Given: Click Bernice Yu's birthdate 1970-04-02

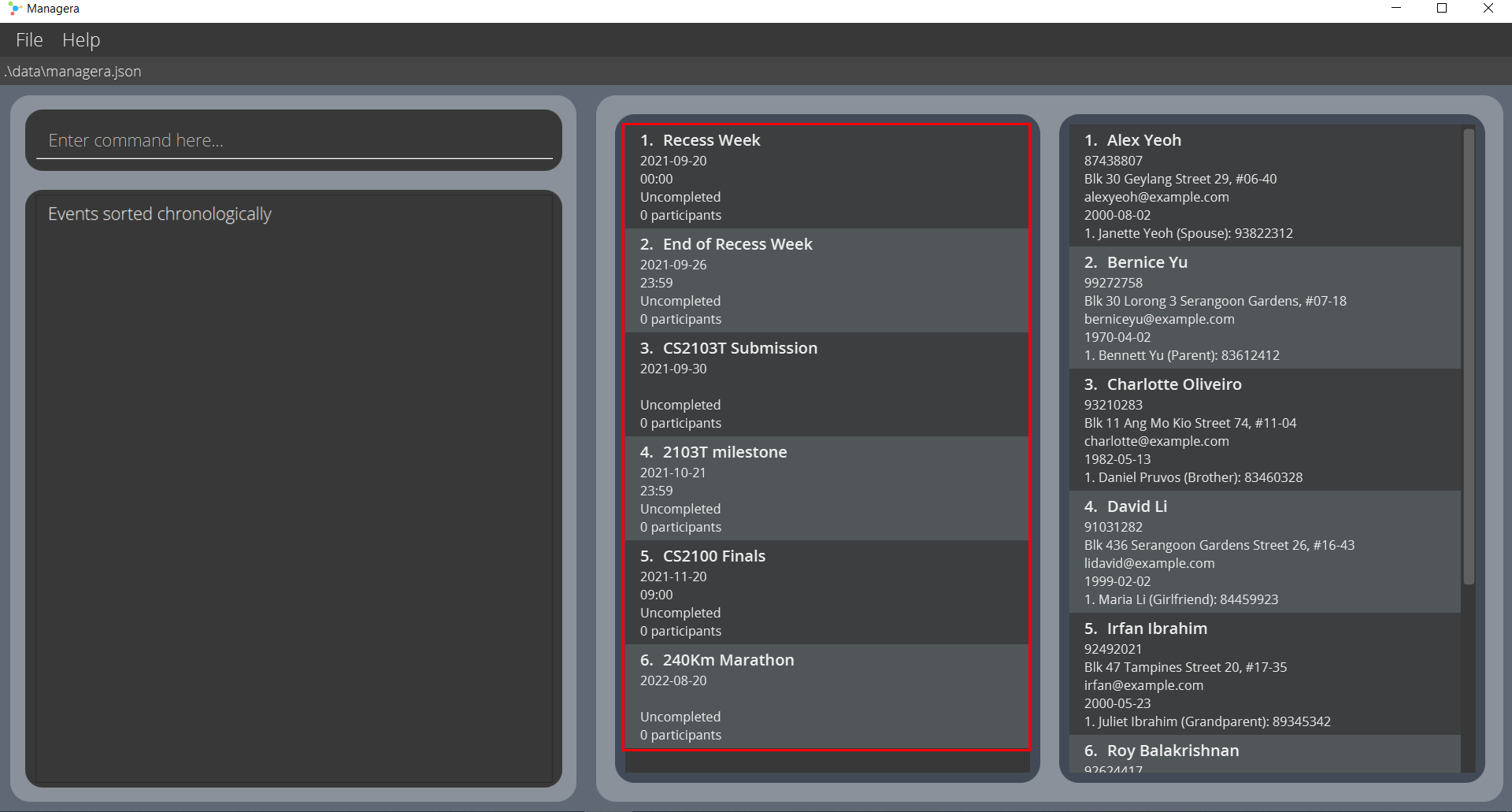Looking at the screenshot, I should pos(1117,337).
